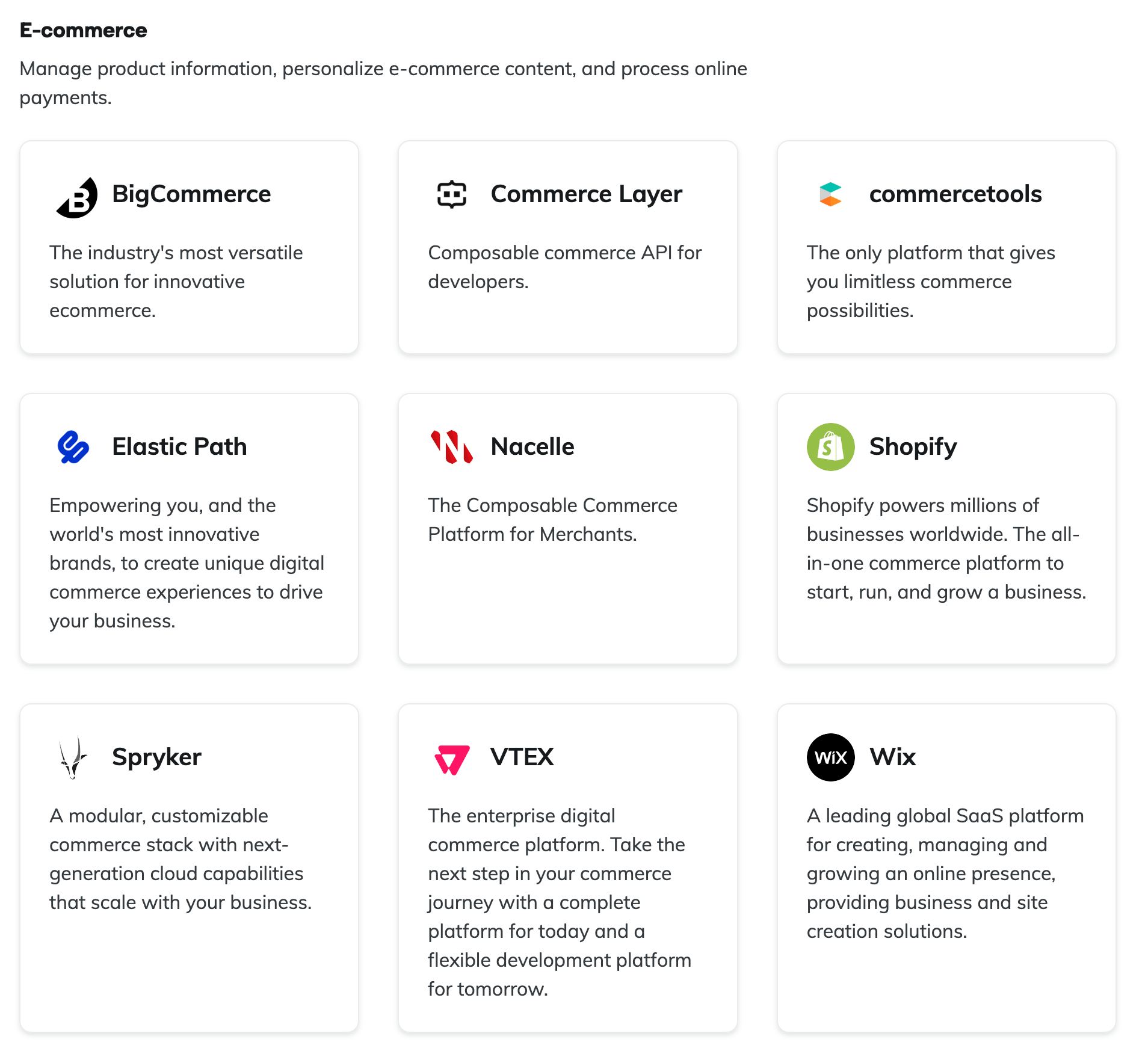This screenshot has width=1148, height=1060.
Task: Click the Elastic Path logo icon
Action: coord(73,446)
